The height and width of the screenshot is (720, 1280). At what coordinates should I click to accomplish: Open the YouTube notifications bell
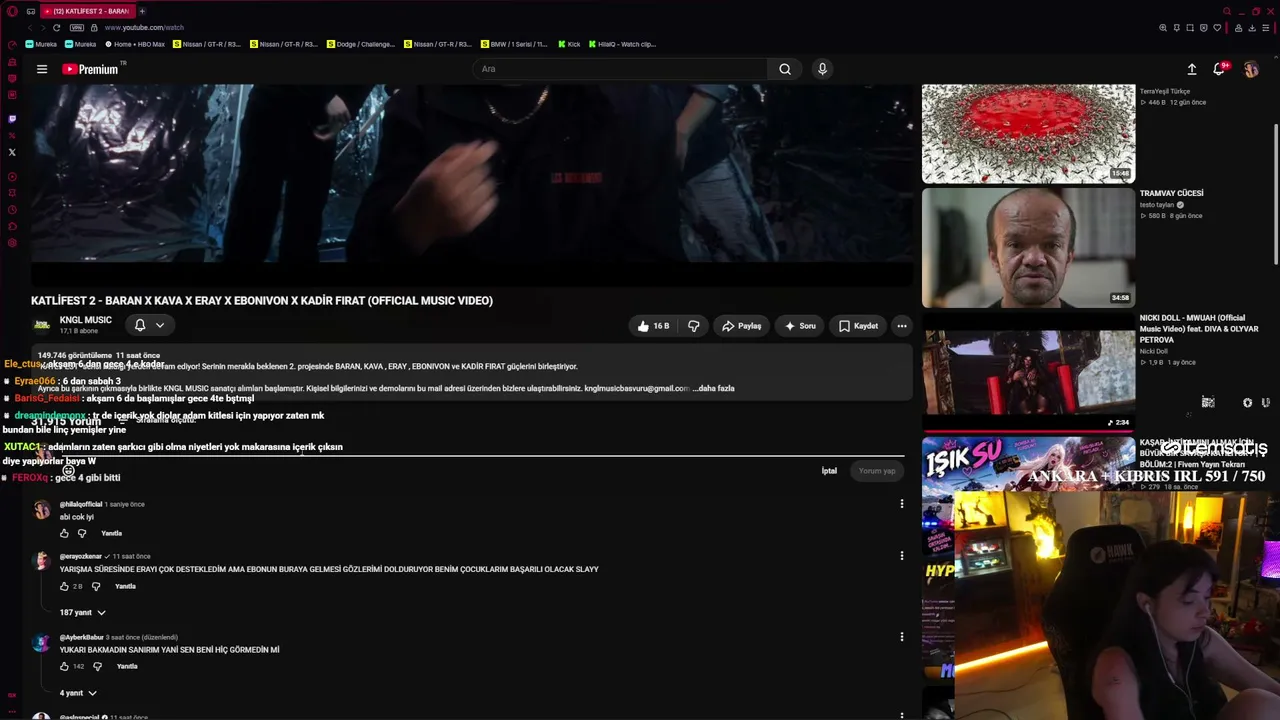click(x=1219, y=69)
